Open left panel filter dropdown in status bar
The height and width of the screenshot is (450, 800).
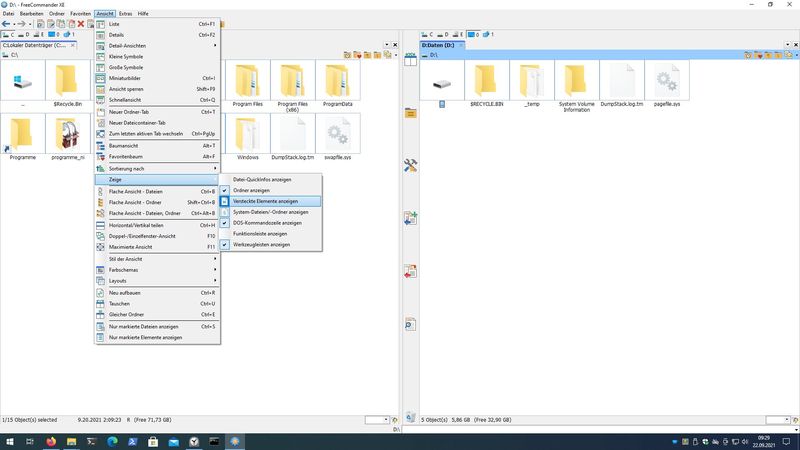tap(386, 420)
